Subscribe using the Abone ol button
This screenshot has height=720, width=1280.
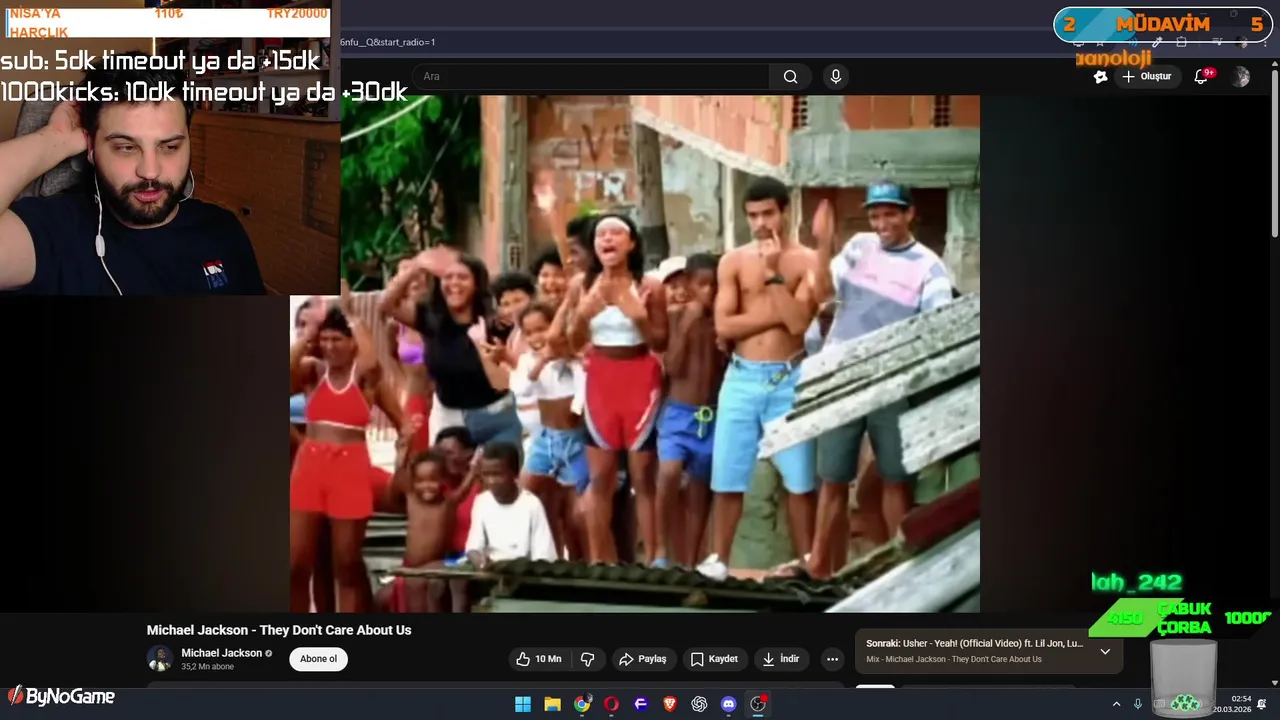click(x=319, y=659)
